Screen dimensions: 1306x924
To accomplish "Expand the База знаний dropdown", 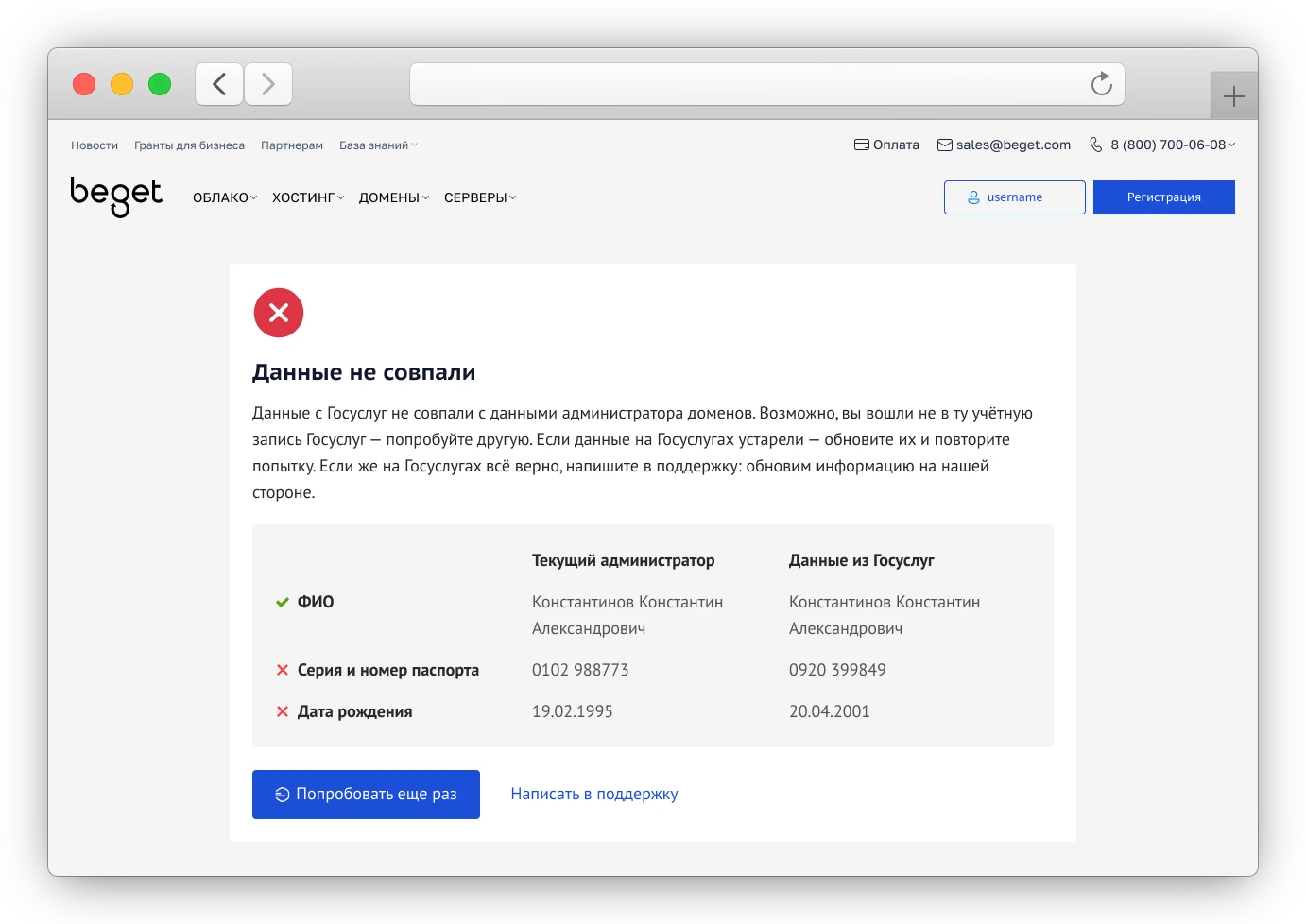I will click(378, 145).
